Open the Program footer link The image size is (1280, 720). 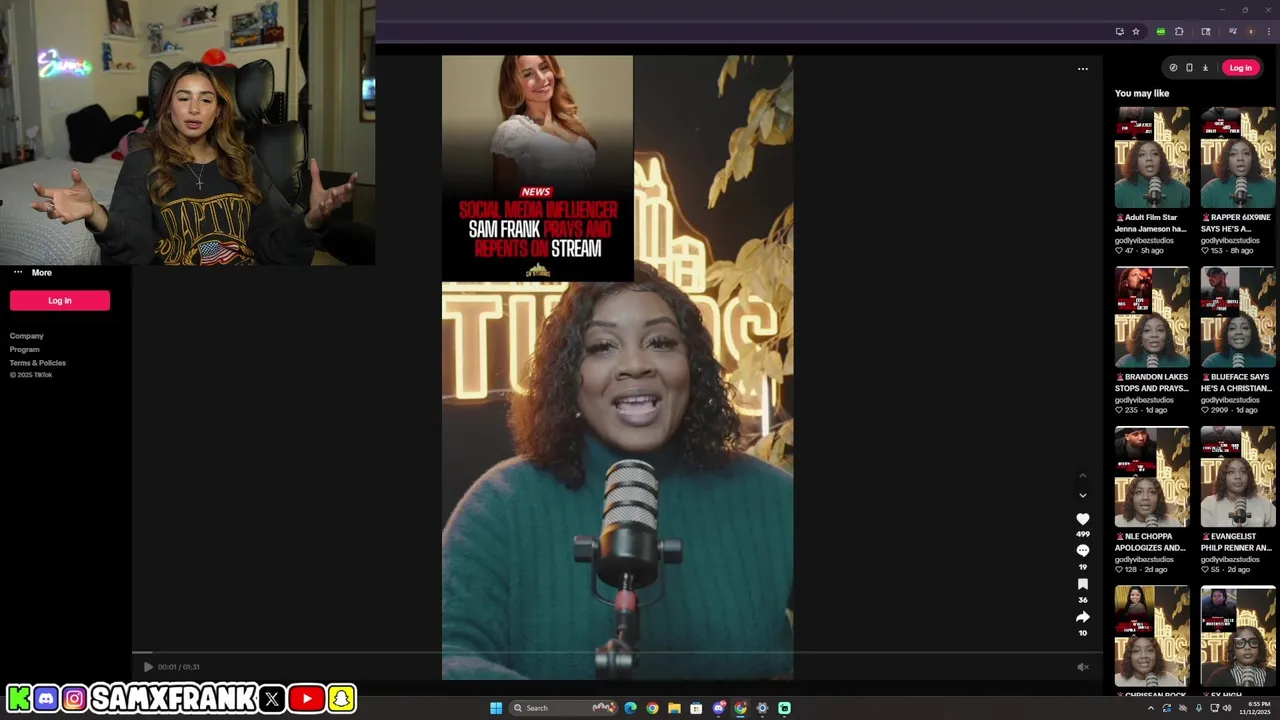click(x=25, y=349)
